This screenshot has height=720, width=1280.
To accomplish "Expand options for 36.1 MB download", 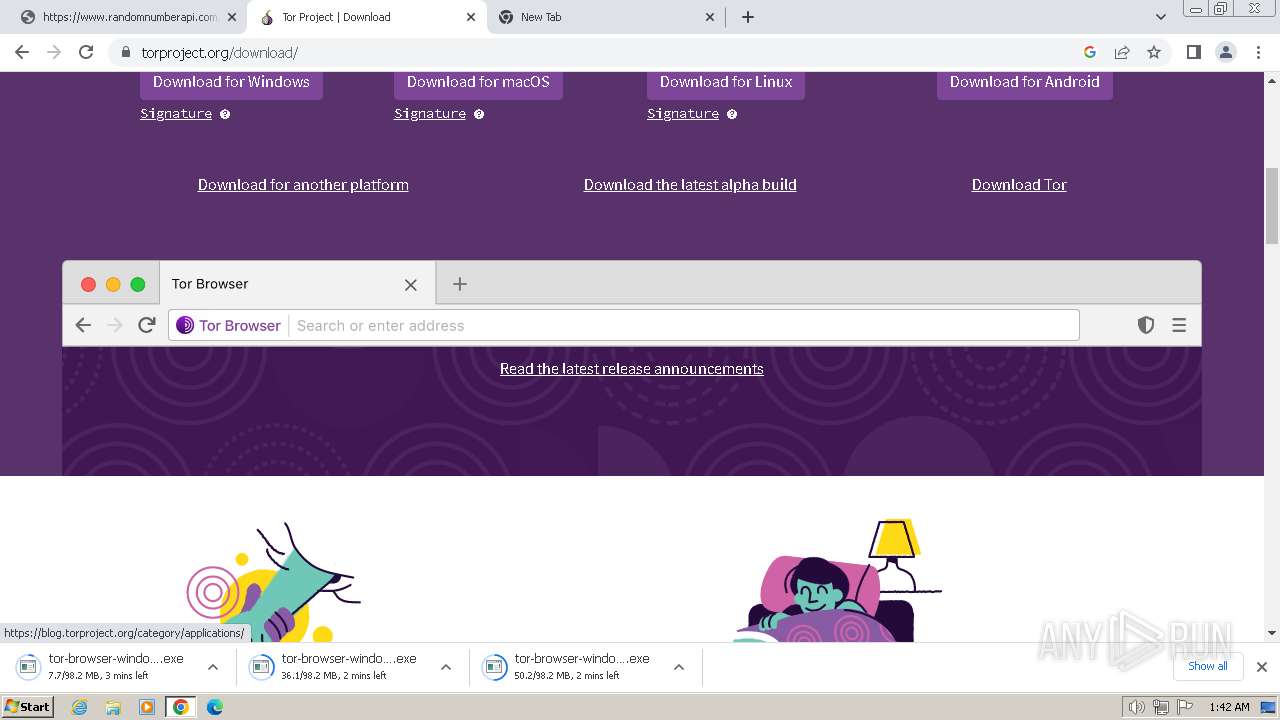I will [x=446, y=667].
